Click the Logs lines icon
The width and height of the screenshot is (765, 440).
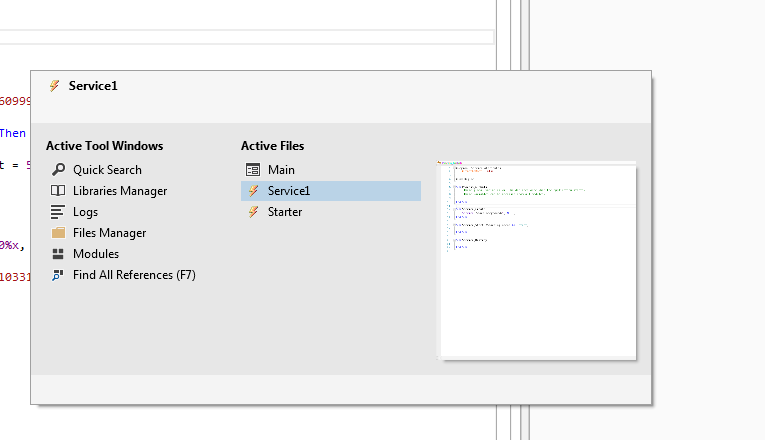pos(59,212)
